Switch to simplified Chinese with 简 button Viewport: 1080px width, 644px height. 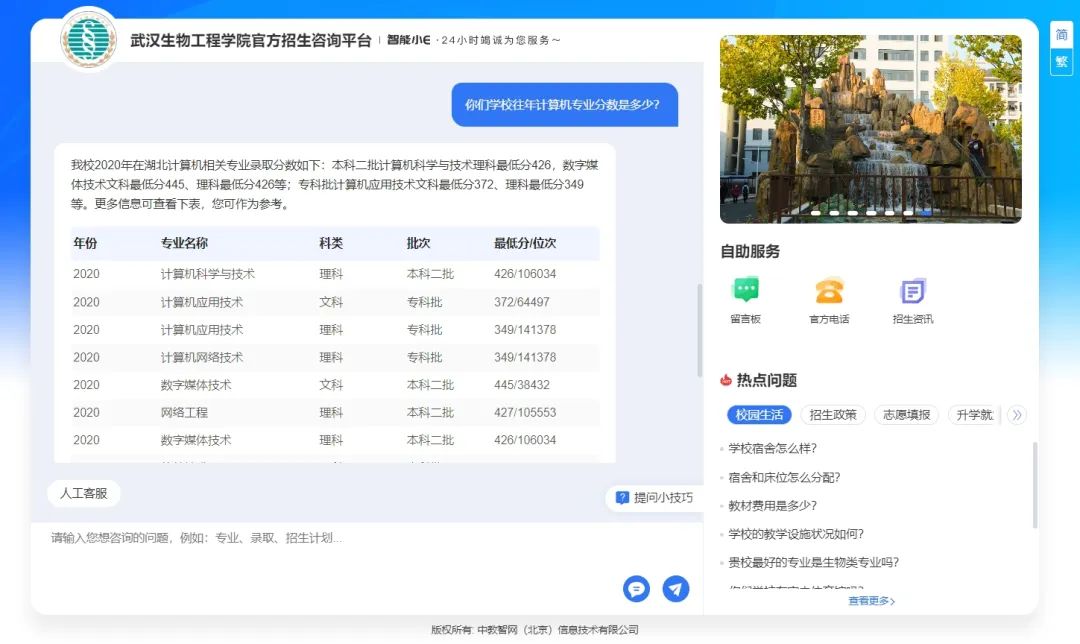[1061, 35]
